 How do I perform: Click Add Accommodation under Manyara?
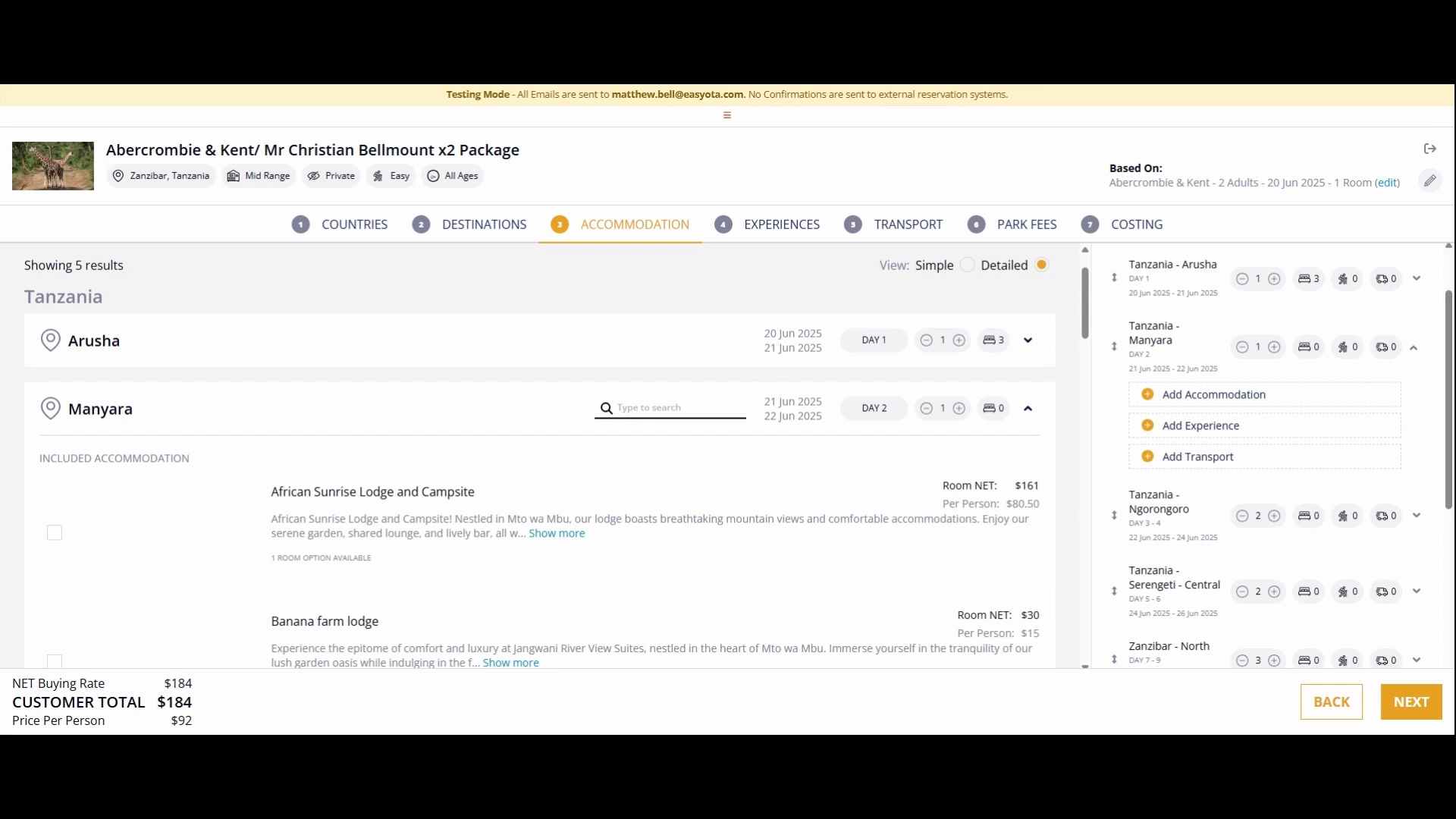(x=1264, y=394)
